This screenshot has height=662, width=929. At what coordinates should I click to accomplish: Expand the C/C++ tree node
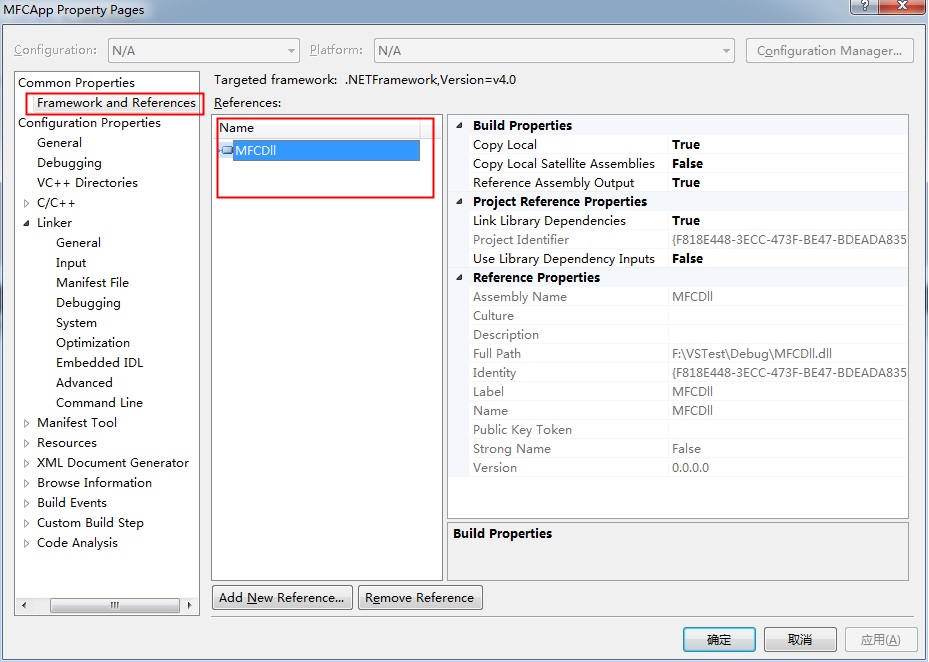point(26,203)
